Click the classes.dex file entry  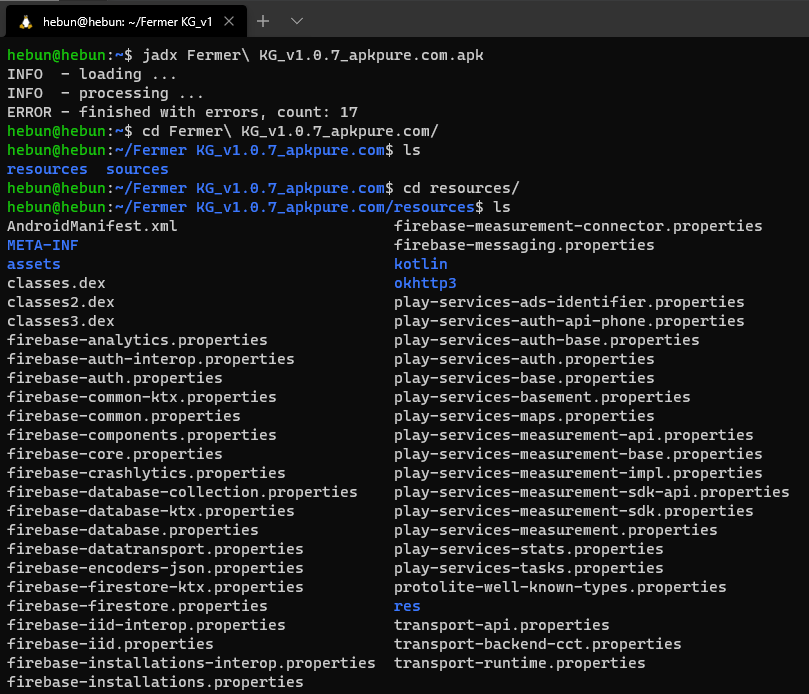(x=56, y=283)
